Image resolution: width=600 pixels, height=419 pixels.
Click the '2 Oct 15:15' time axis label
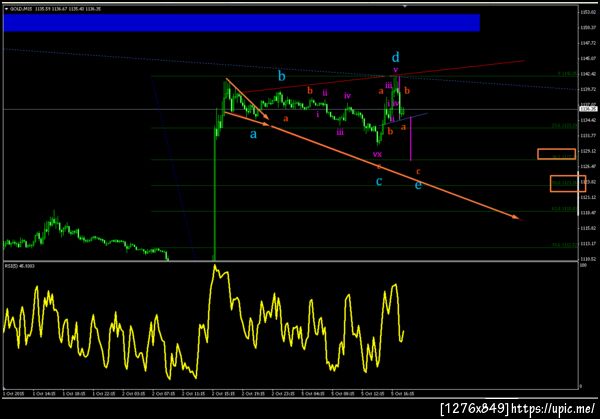(x=223, y=393)
